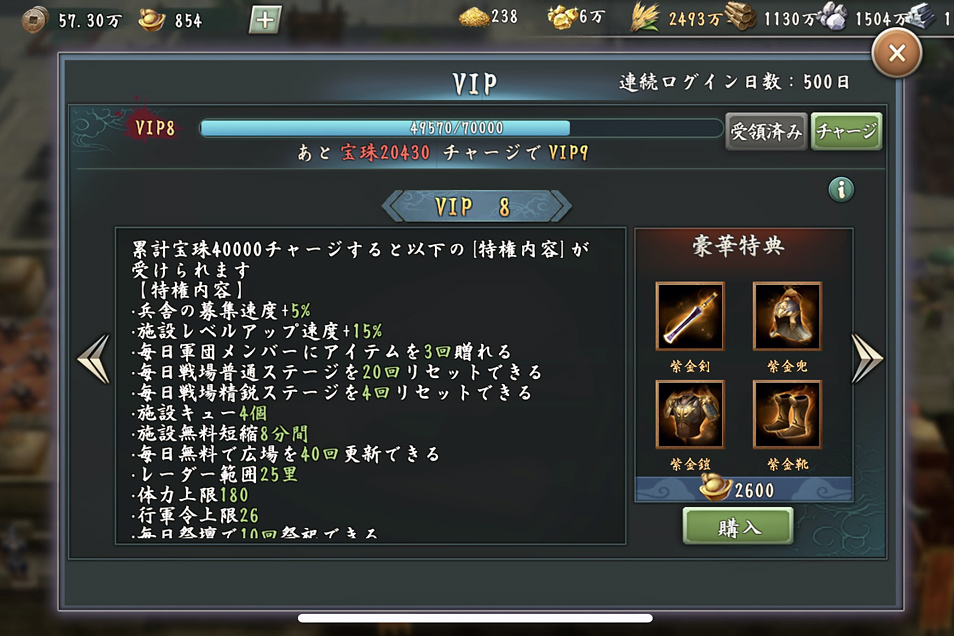Screen dimensions: 954x636
Task: Click the privilege description text panel
Action: 371,386
